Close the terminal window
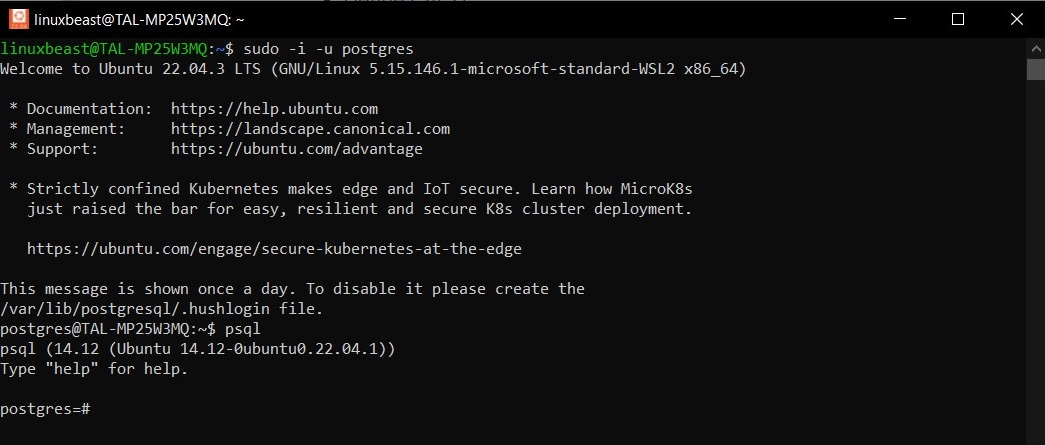 pos(1016,19)
